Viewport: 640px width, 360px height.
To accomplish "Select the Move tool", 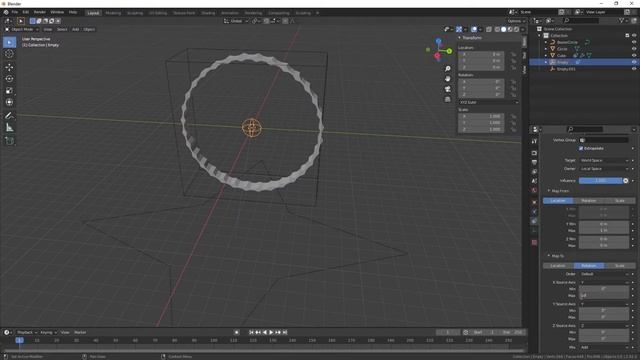I will click(9, 67).
